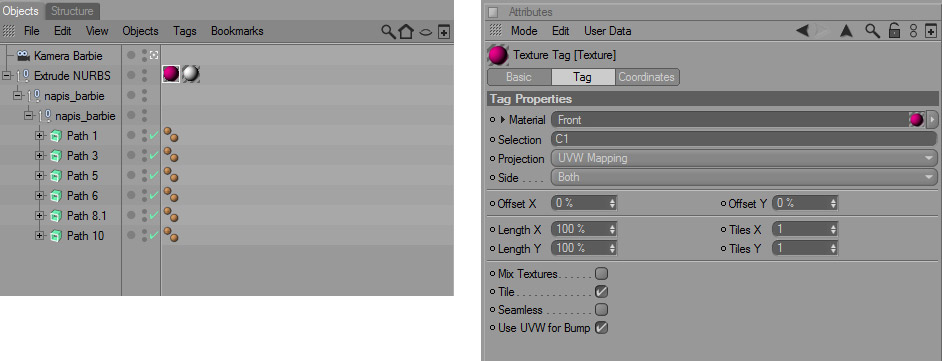Click the search magnifier in Objects manager
Screen dimensions: 942x361
[389, 31]
